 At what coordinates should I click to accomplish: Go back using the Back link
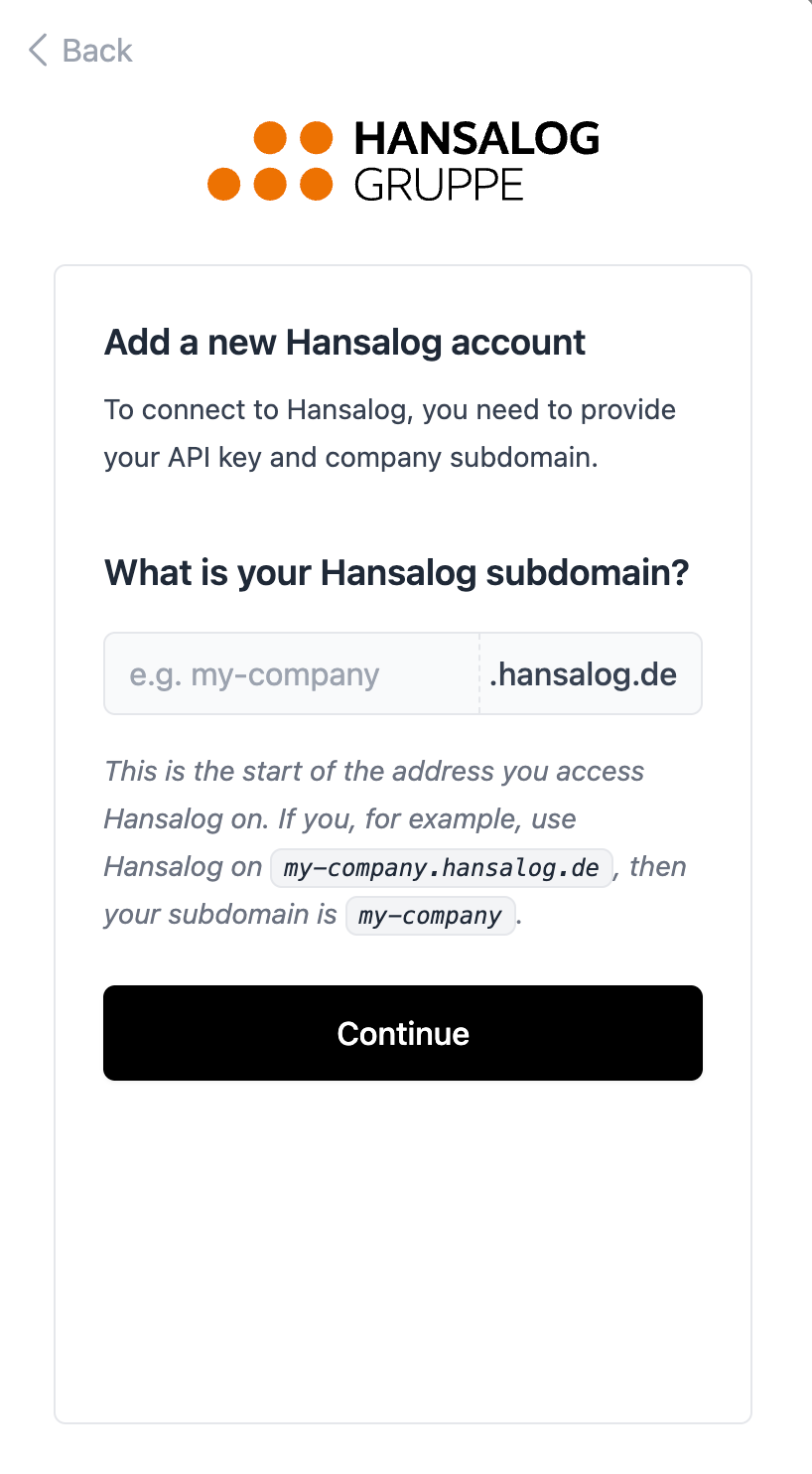pyautogui.click(x=96, y=51)
